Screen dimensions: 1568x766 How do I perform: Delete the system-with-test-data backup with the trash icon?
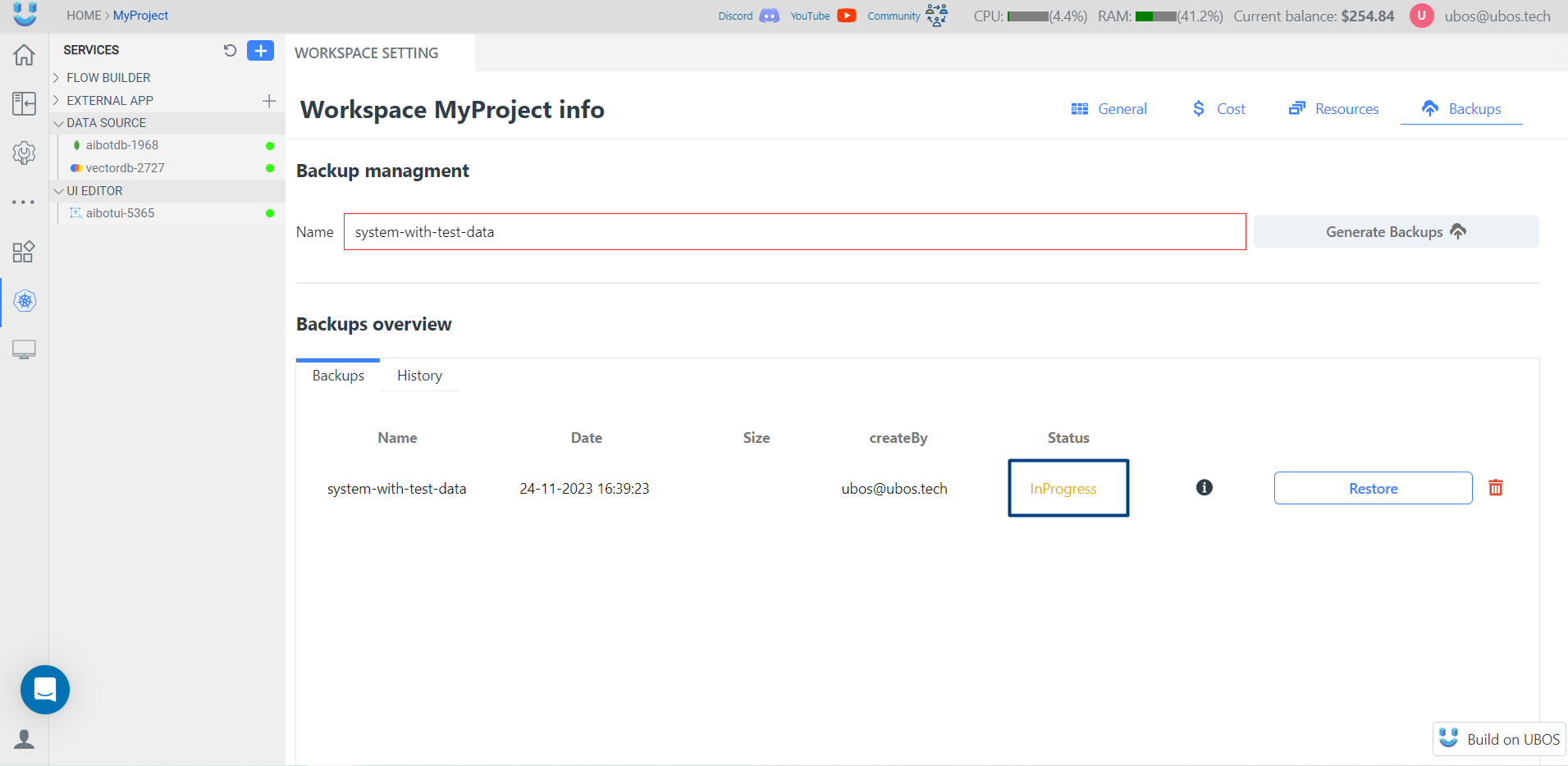point(1496,488)
